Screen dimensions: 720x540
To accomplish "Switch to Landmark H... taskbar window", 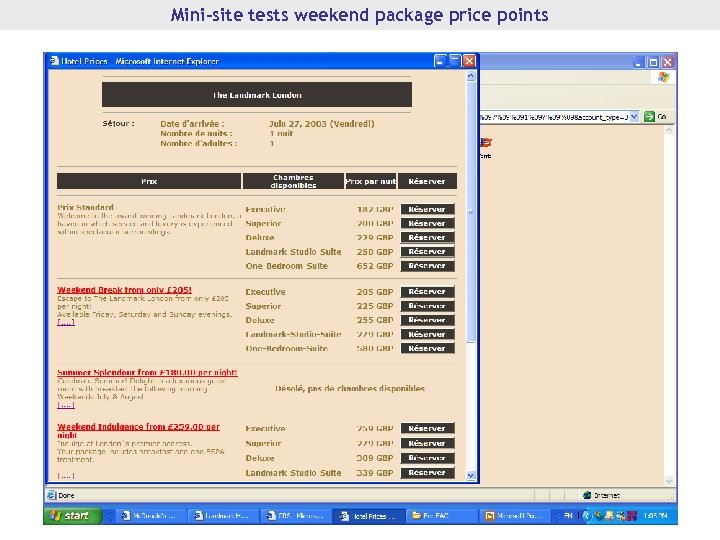I will click(x=224, y=516).
